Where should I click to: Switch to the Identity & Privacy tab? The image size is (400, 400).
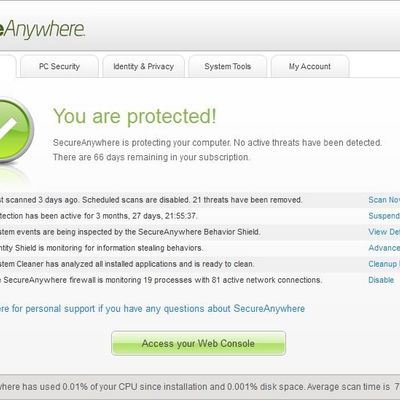tap(143, 66)
